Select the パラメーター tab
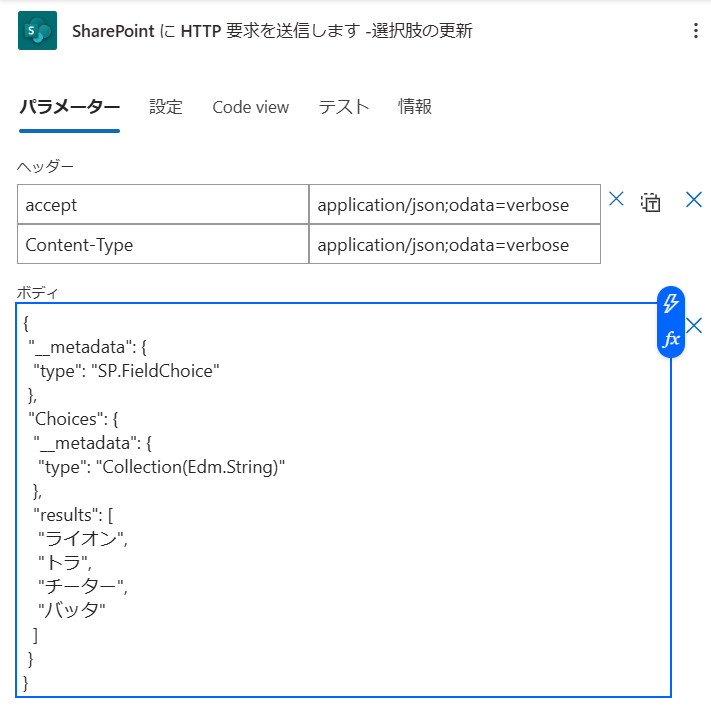 point(69,107)
